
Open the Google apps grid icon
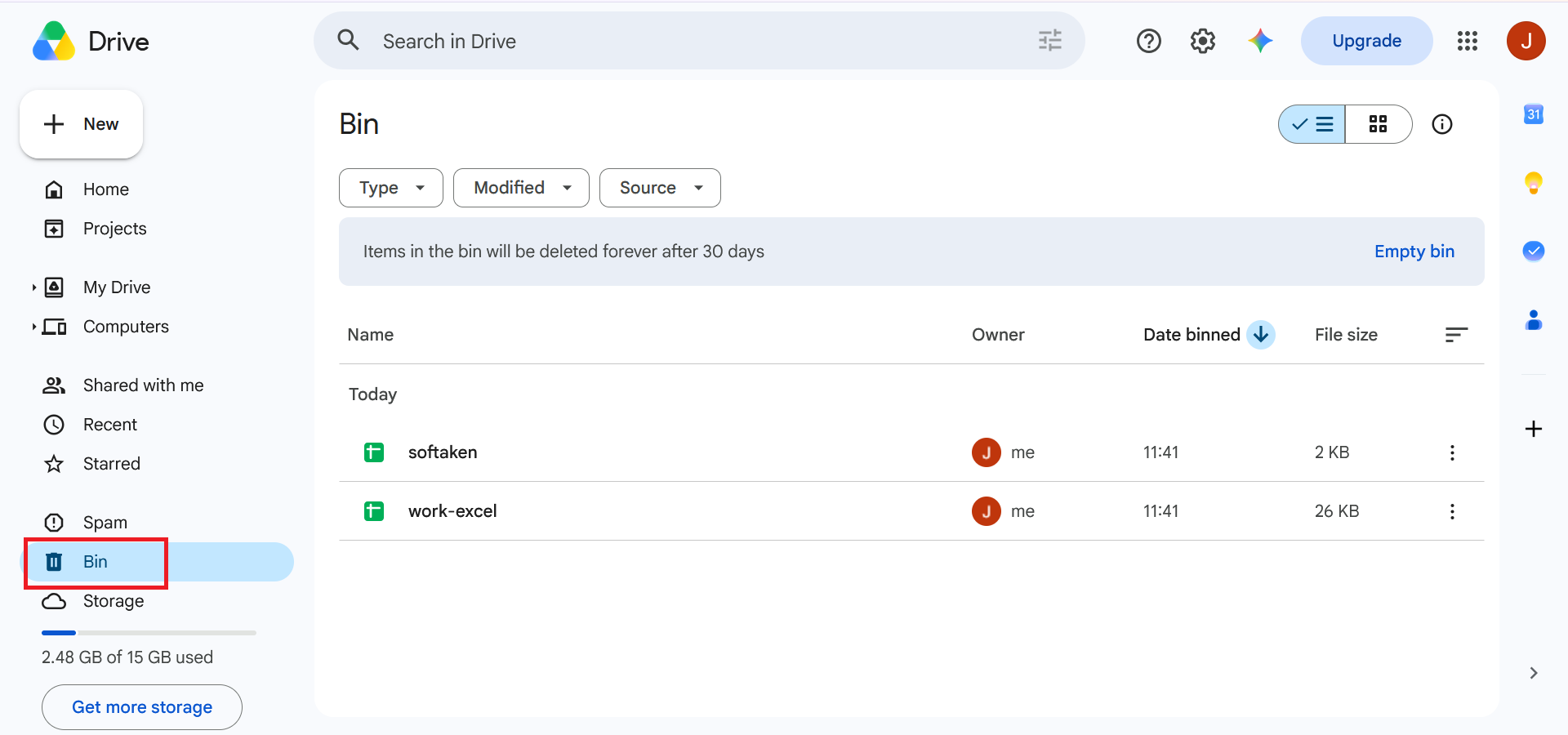coord(1468,41)
